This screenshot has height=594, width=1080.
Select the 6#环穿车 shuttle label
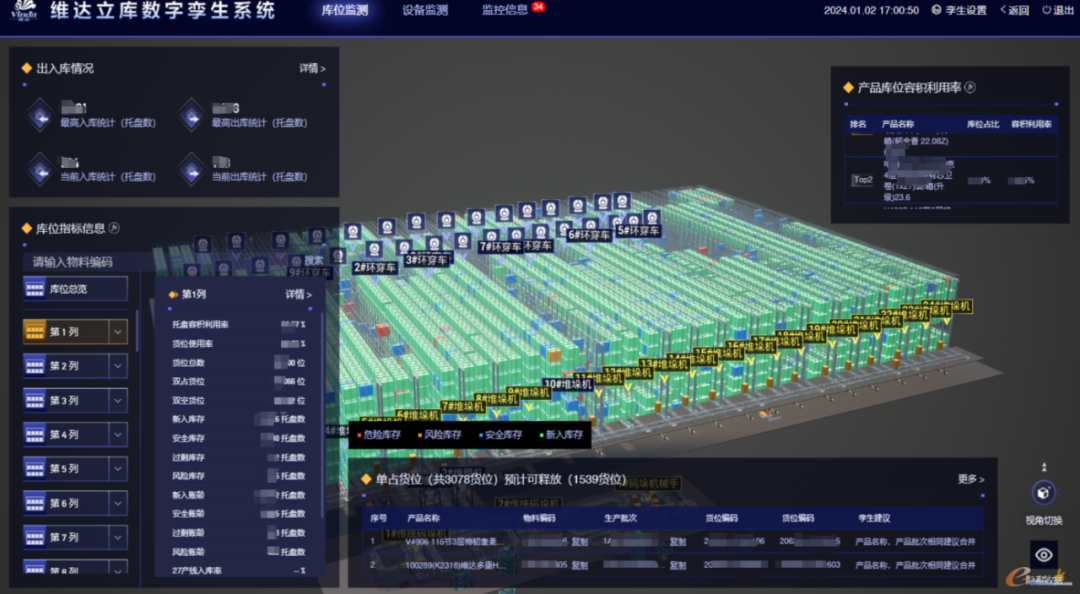click(x=589, y=235)
